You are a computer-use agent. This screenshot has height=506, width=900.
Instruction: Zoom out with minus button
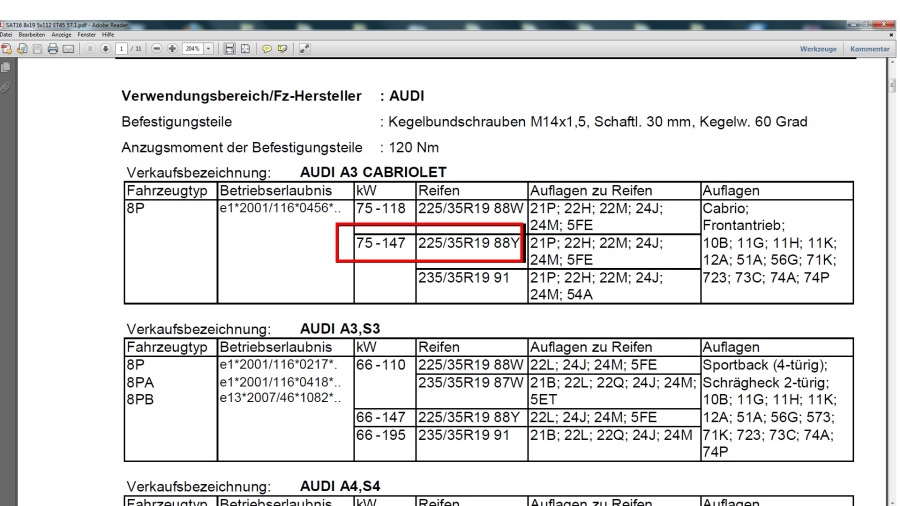[157, 49]
